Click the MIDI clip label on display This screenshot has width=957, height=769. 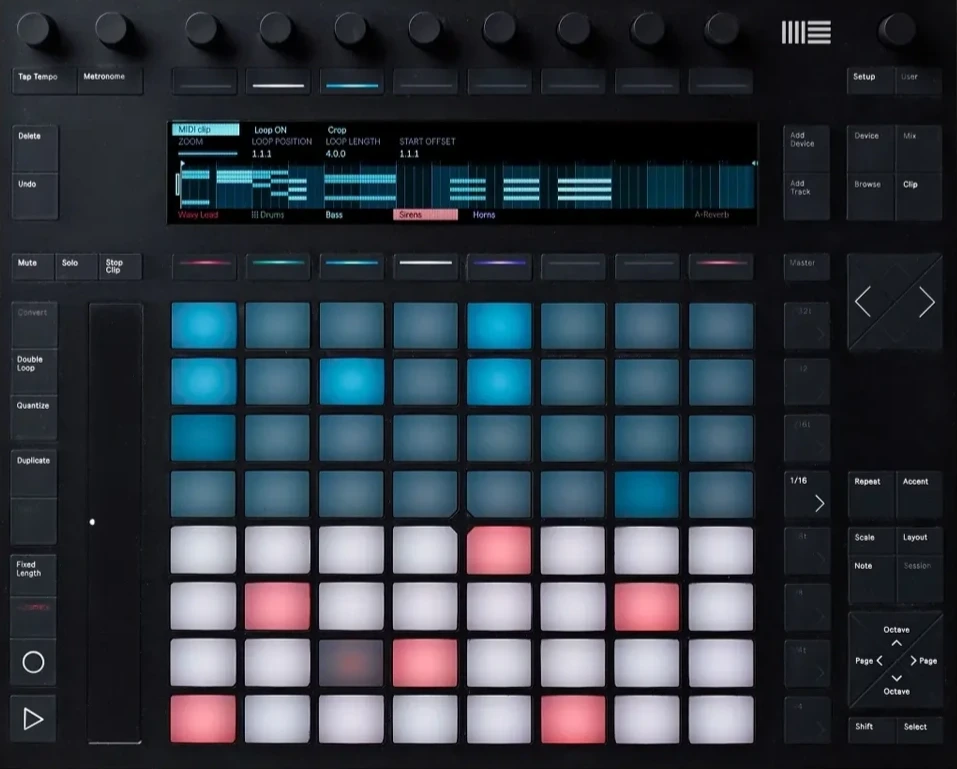[206, 129]
